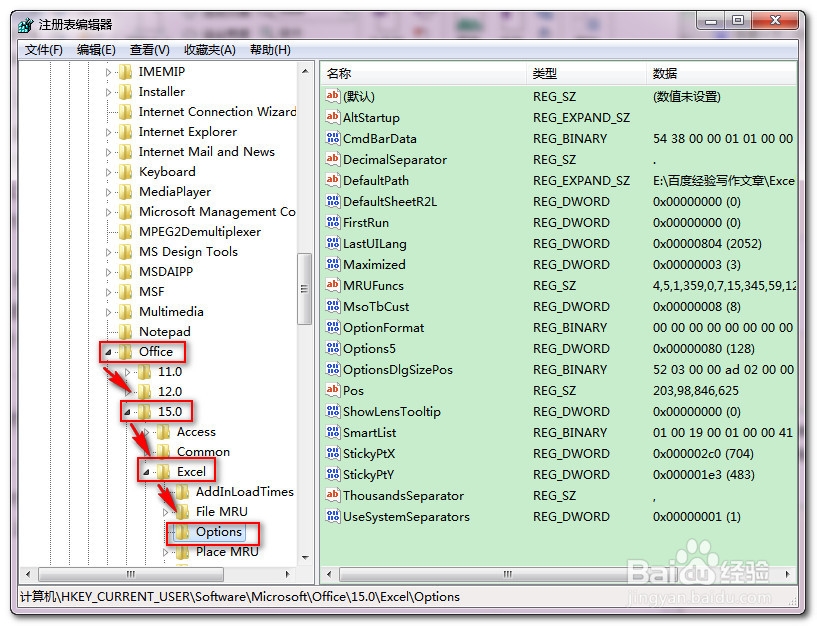Select the Place MRU key
The height and width of the screenshot is (626, 817).
227,551
